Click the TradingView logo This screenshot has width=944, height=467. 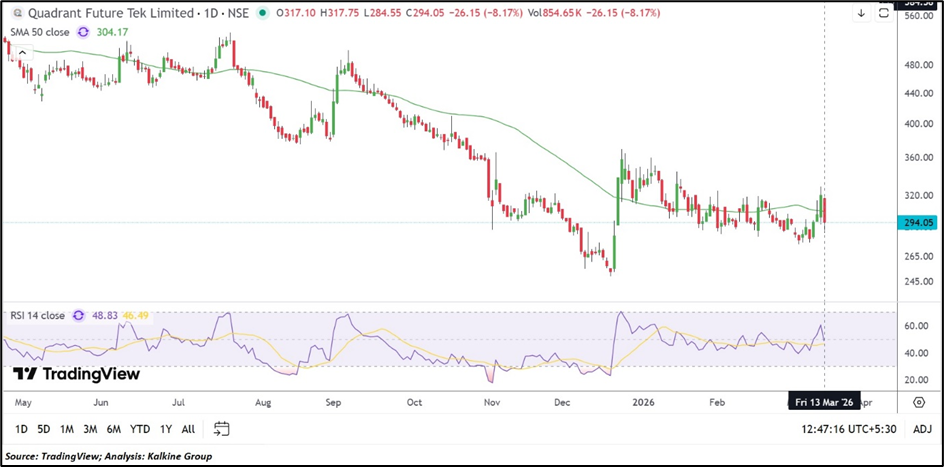[x=76, y=374]
